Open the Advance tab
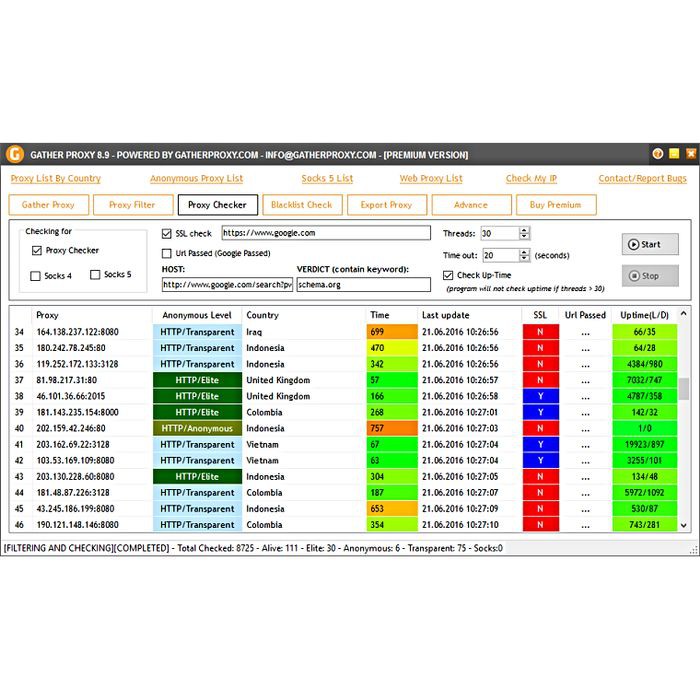 pyautogui.click(x=471, y=205)
